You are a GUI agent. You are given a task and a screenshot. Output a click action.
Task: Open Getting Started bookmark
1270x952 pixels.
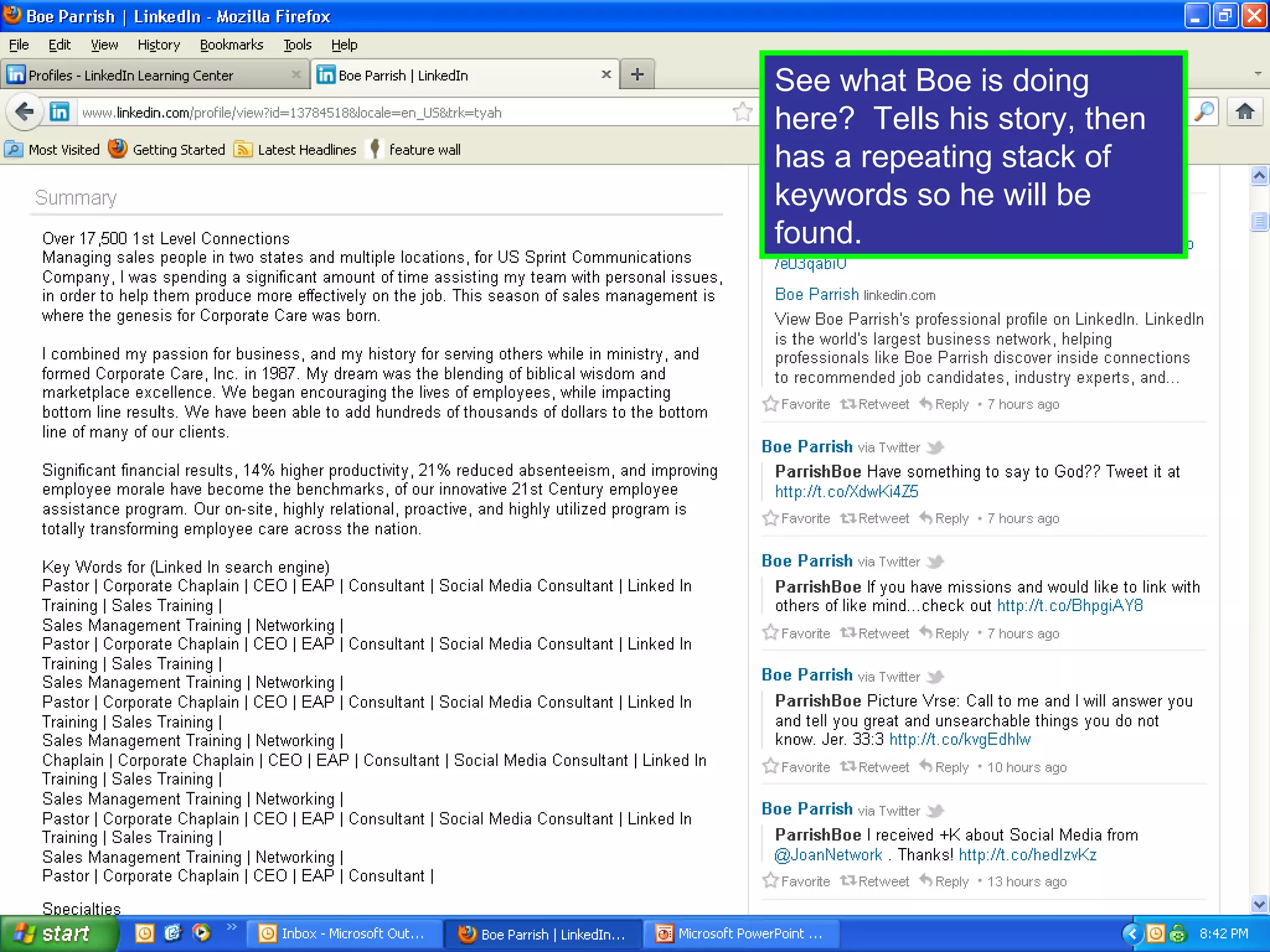click(x=166, y=149)
